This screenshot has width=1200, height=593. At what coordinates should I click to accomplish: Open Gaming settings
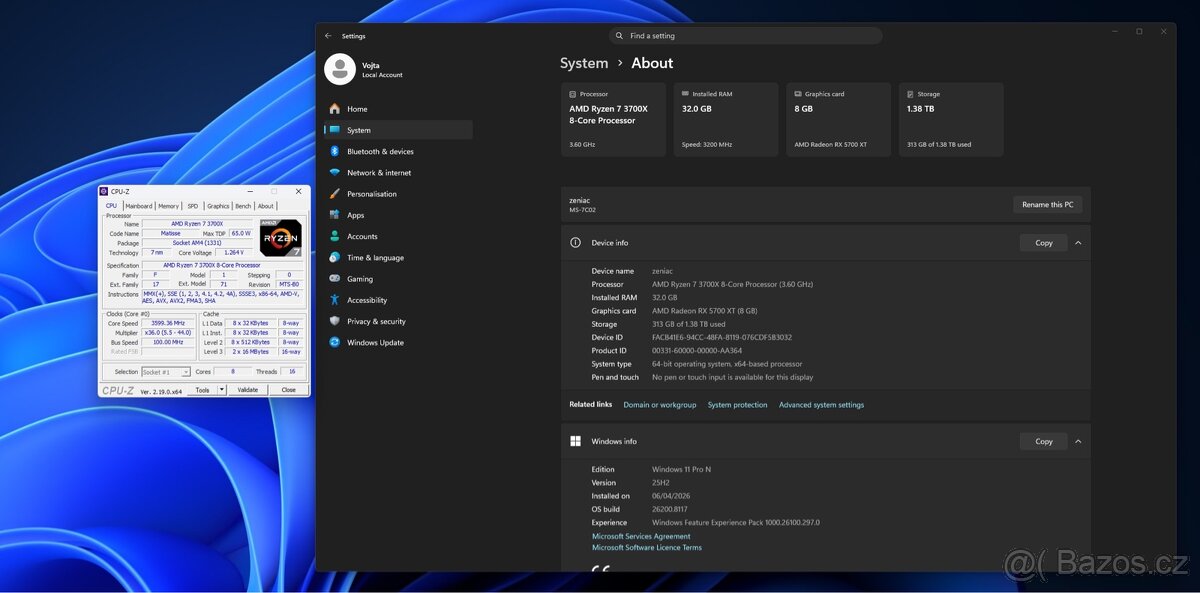click(398, 279)
